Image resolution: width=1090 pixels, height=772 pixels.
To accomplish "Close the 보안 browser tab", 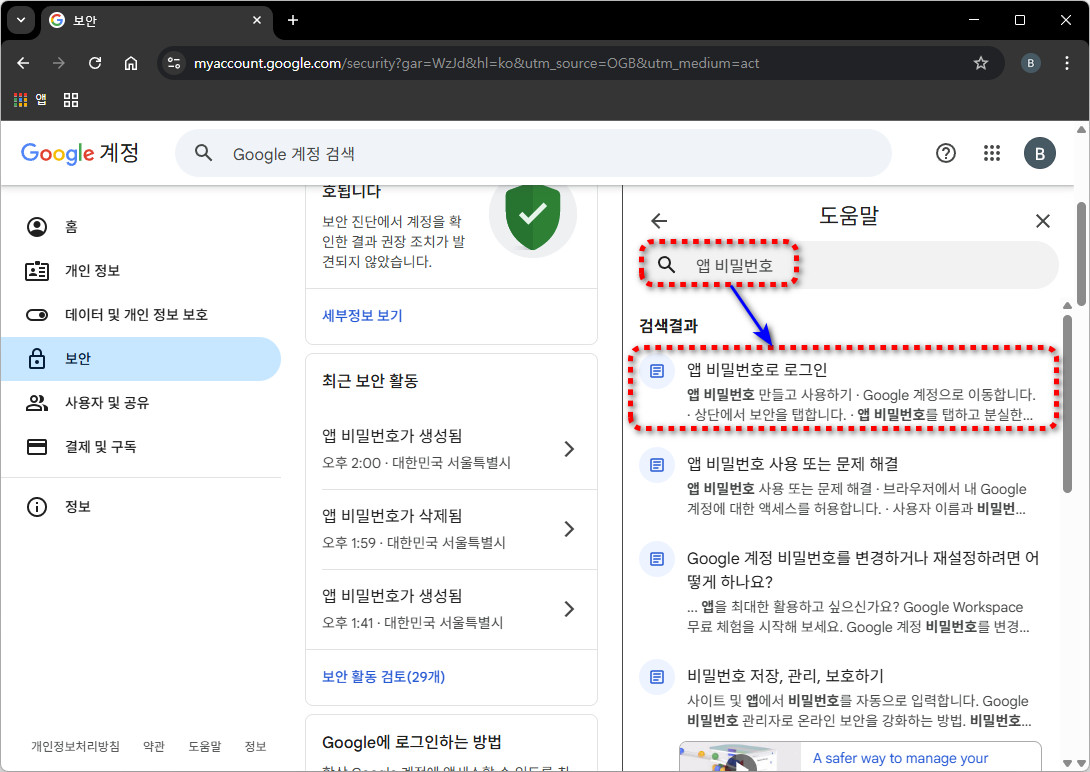I will click(x=257, y=20).
